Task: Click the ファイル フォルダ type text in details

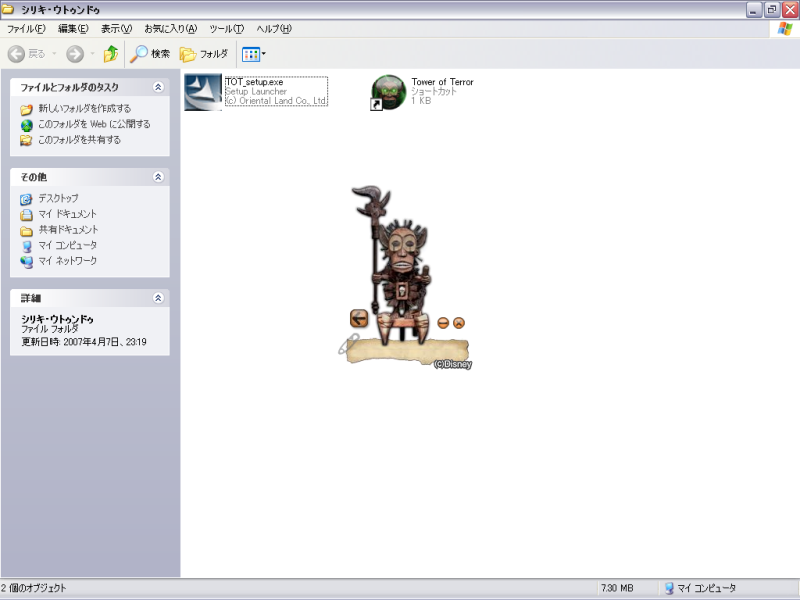Action: click(x=49, y=329)
